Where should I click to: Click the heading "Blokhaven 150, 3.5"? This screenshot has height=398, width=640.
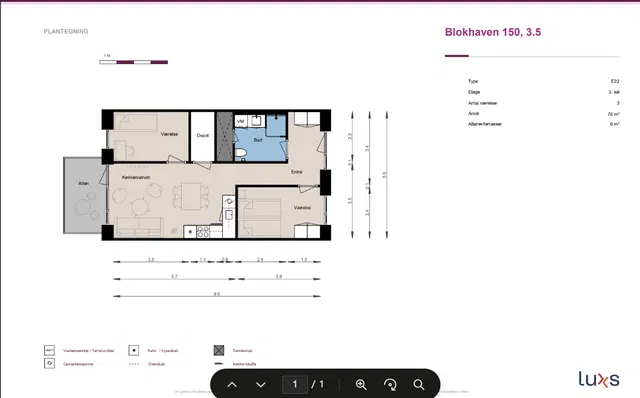[493, 32]
